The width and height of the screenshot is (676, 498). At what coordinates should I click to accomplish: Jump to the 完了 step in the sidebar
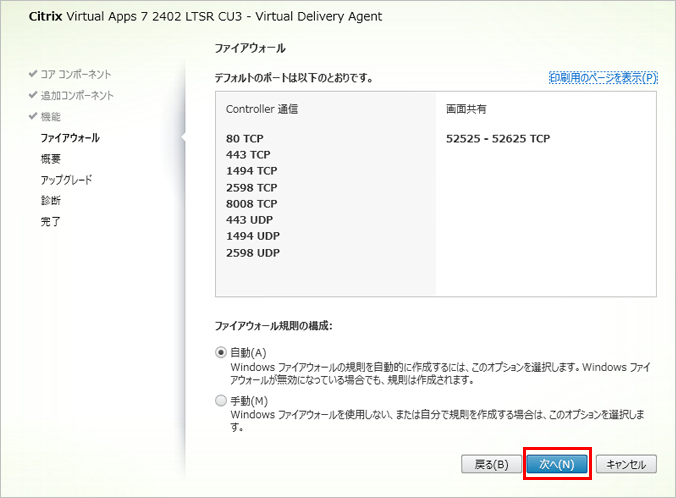click(x=50, y=221)
